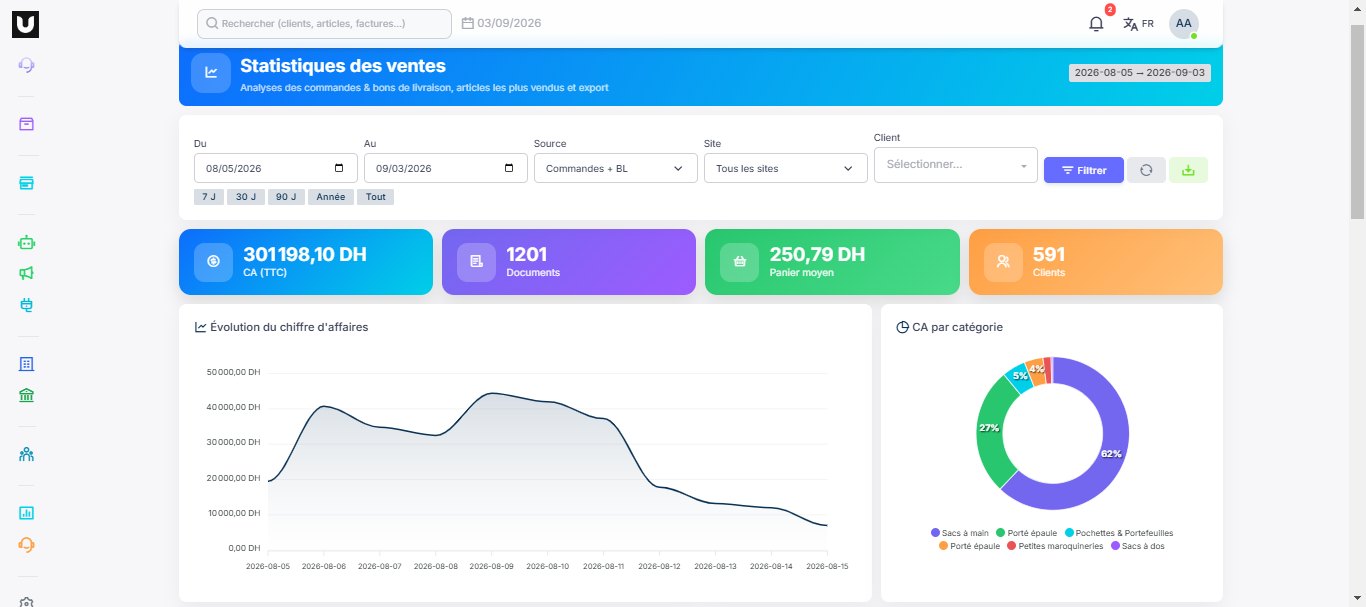Viewport: 1366px width, 607px height.
Task: Open the teal people group sidebar icon
Action: click(x=27, y=454)
